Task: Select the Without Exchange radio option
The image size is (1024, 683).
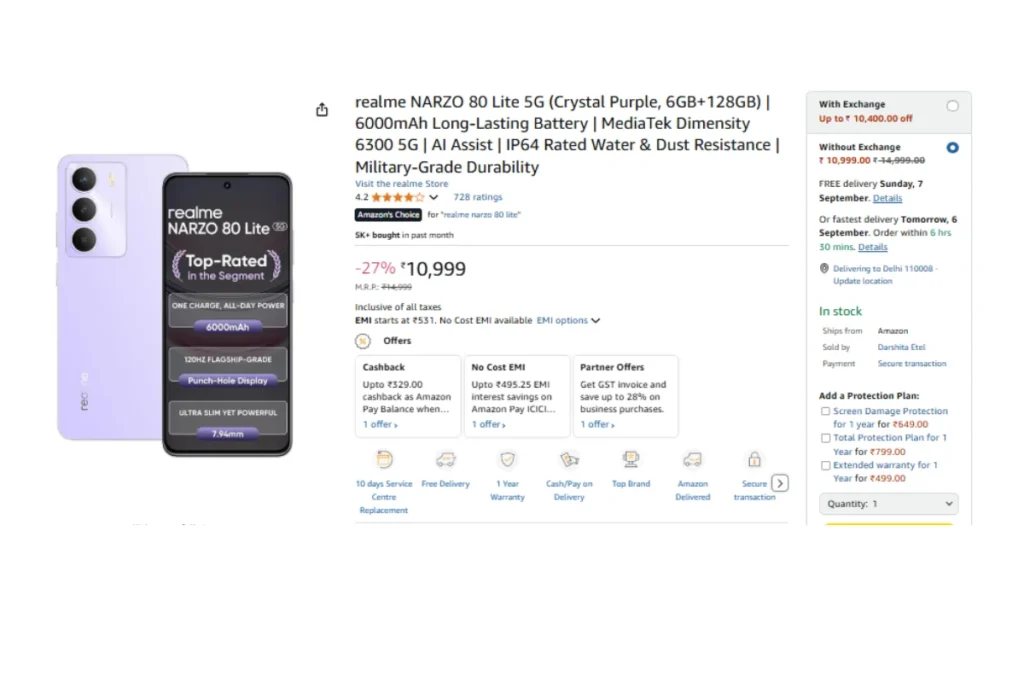Action: (x=952, y=148)
